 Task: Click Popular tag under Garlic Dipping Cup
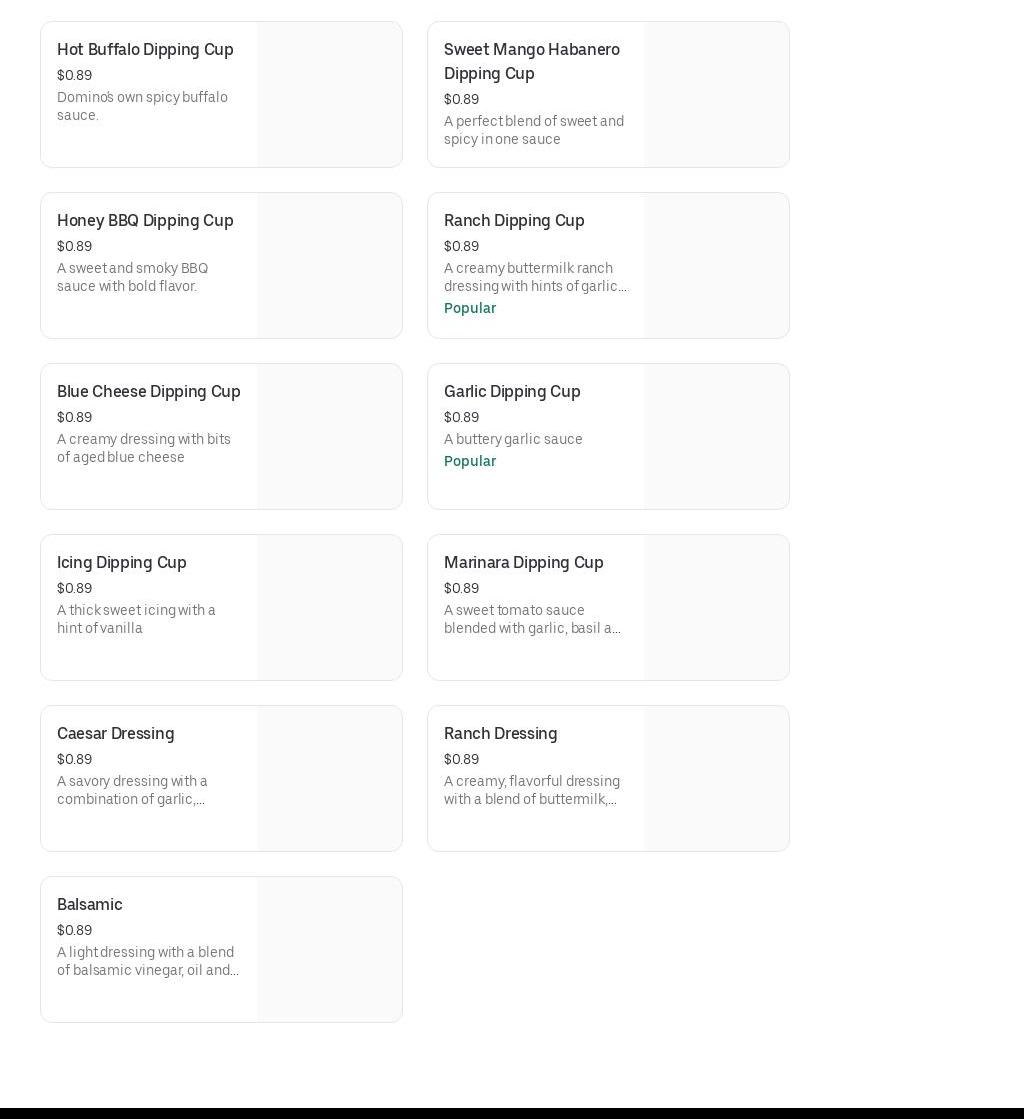tap(470, 461)
